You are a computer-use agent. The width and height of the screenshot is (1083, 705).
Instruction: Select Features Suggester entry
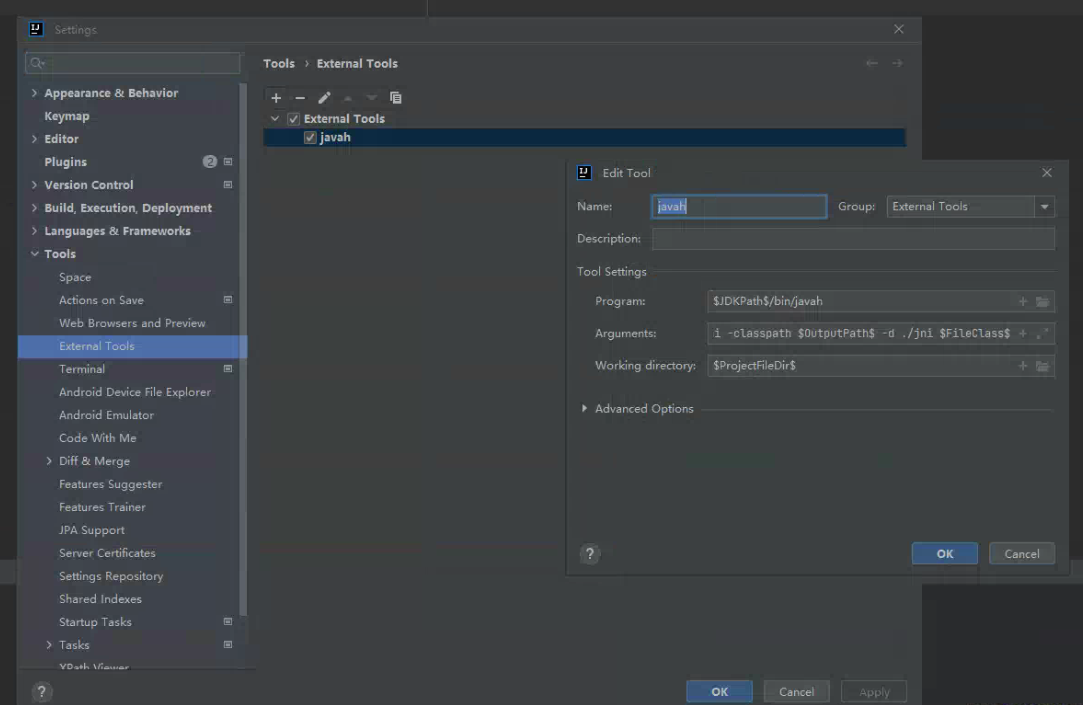click(x=111, y=484)
